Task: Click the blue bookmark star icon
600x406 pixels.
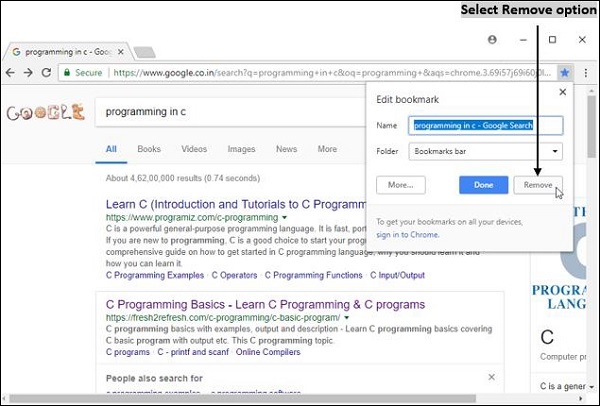Action: point(564,73)
